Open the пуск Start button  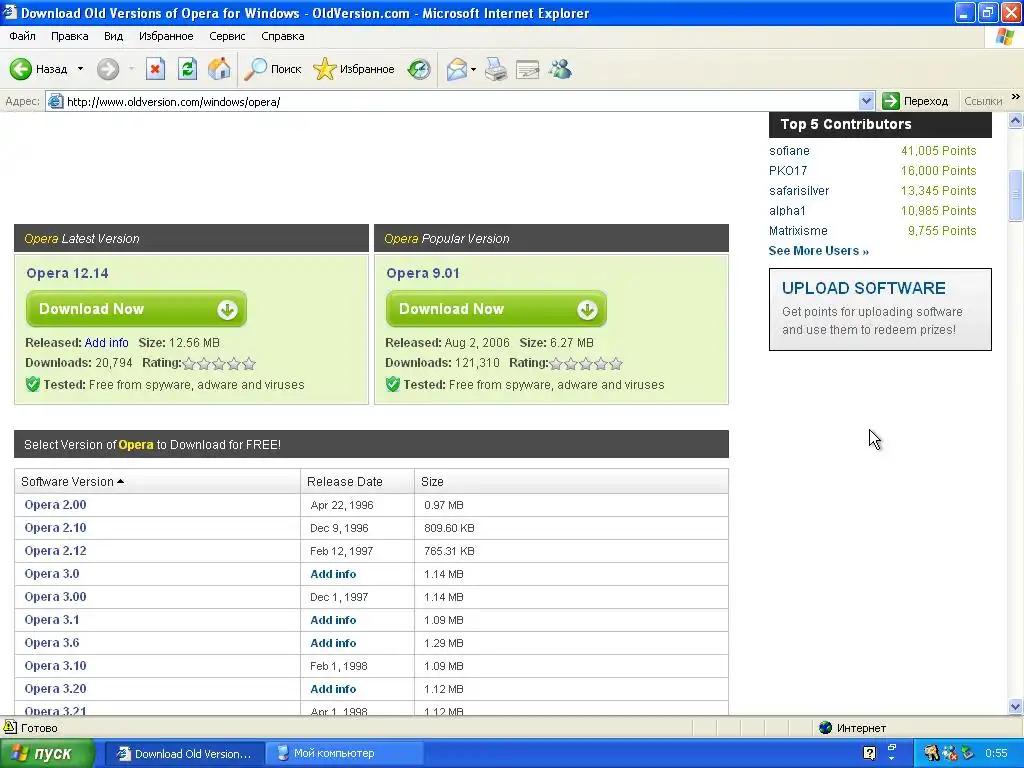pyautogui.click(x=47, y=754)
